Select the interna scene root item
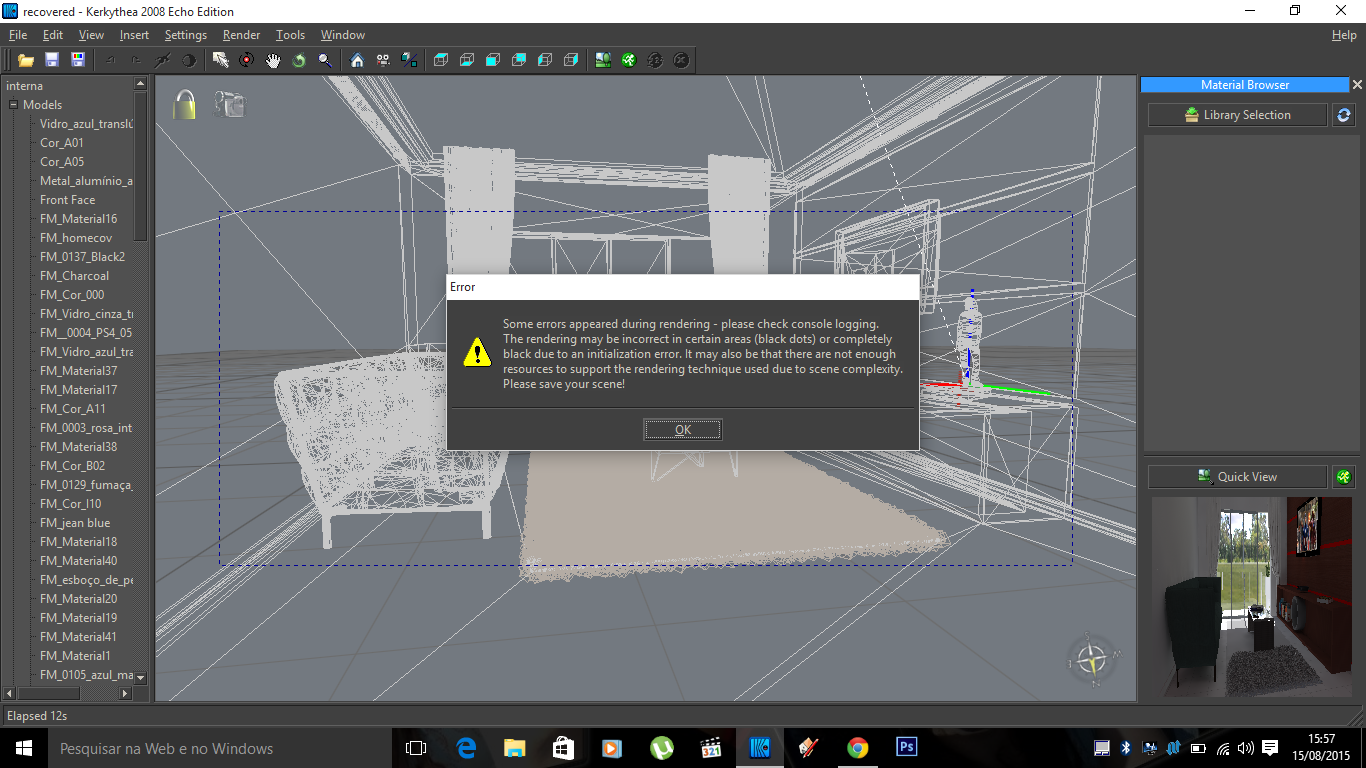This screenshot has width=1366, height=768. point(25,86)
